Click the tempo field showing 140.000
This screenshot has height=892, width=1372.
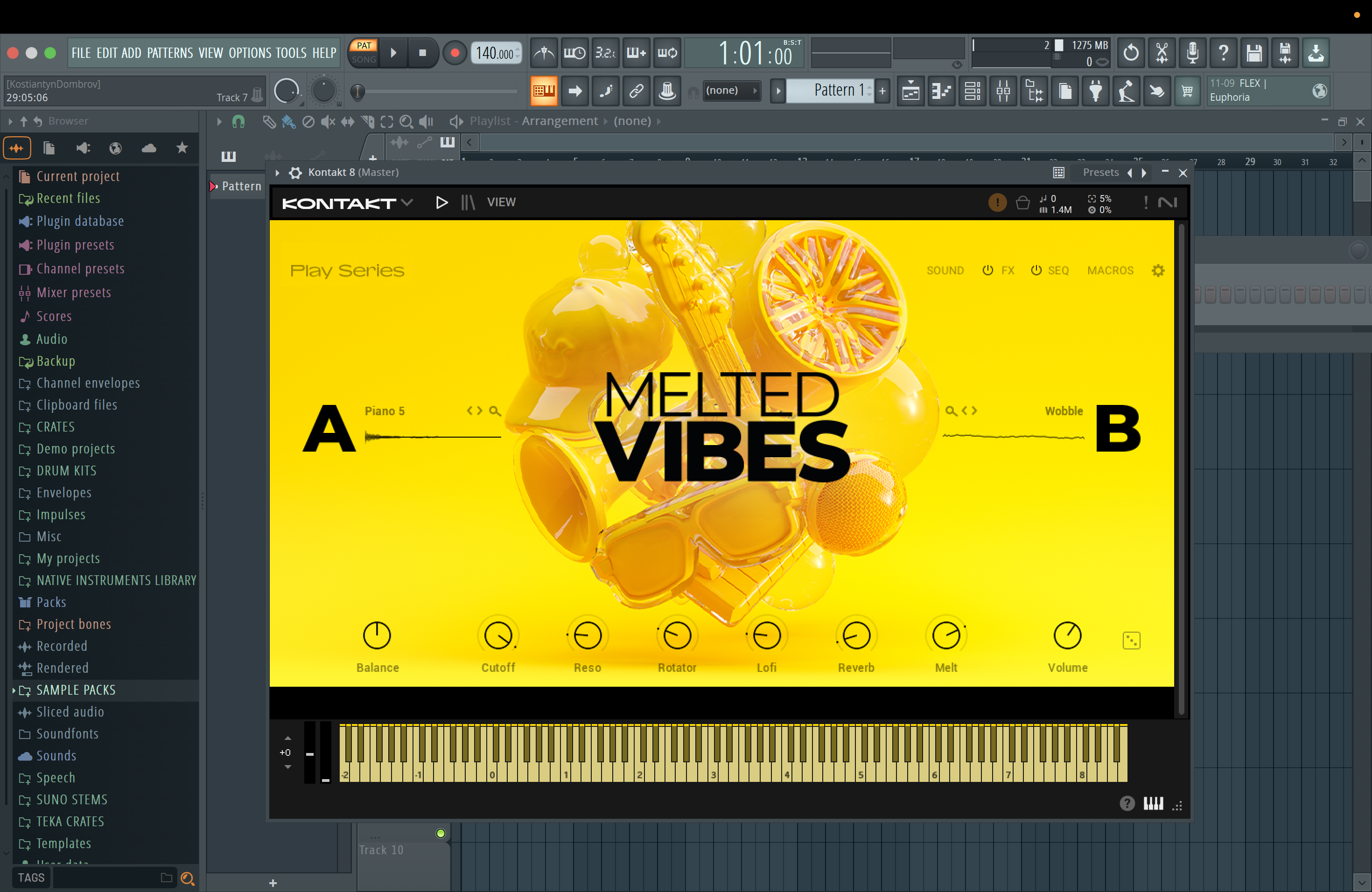point(495,53)
